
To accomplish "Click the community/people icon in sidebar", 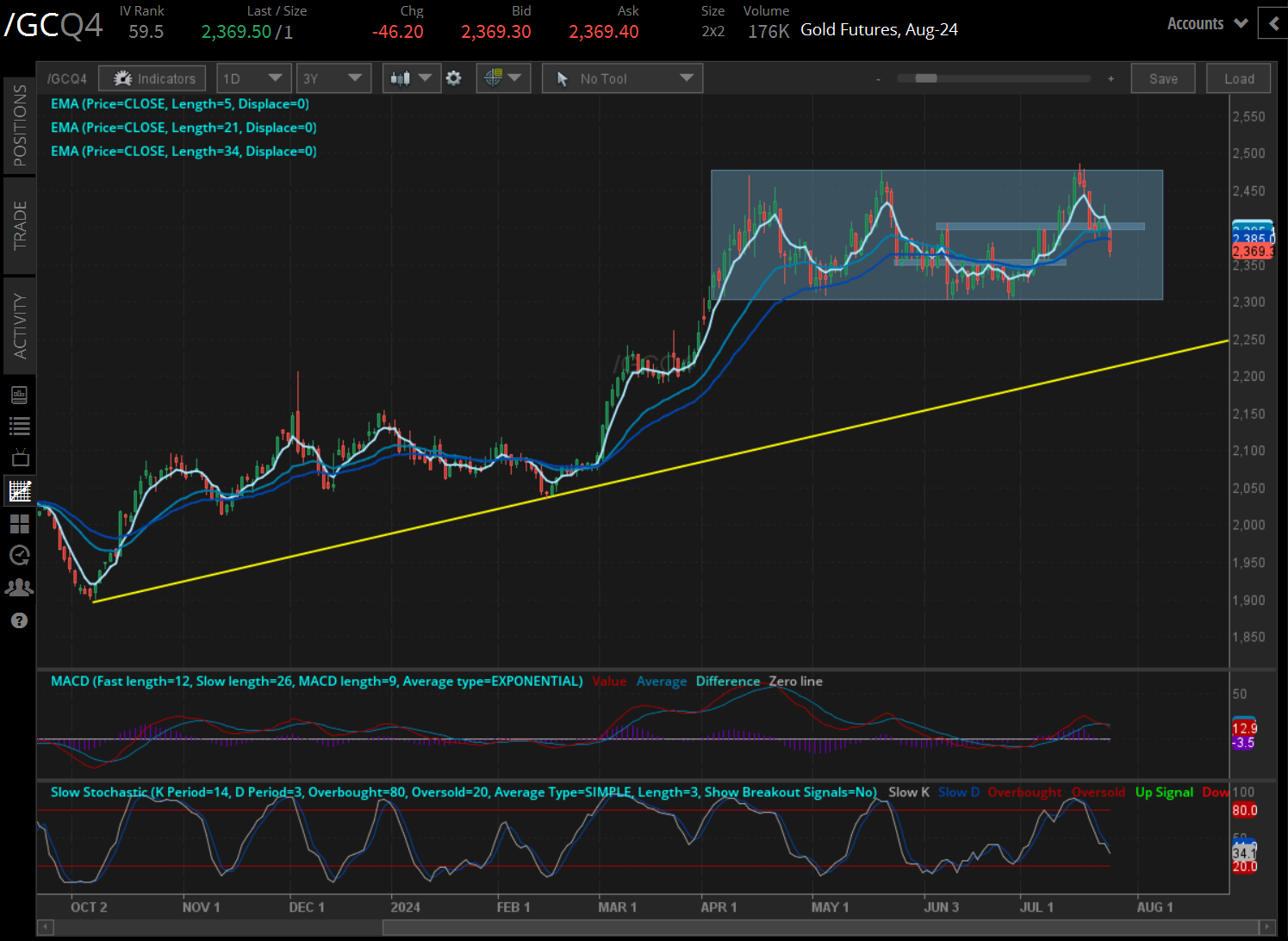I will click(x=19, y=587).
